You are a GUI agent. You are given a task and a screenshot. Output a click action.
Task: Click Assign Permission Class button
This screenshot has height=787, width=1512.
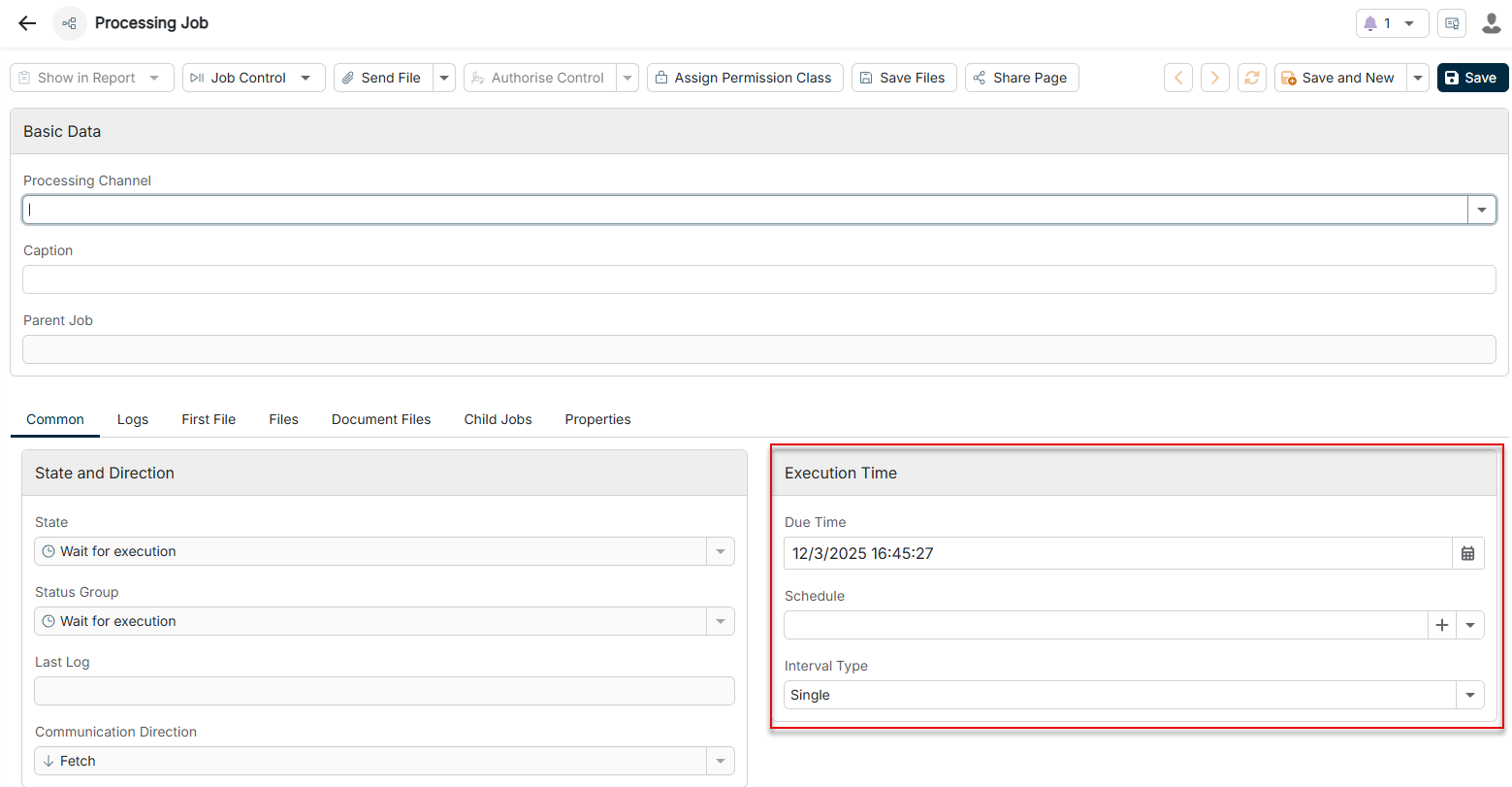pyautogui.click(x=745, y=78)
